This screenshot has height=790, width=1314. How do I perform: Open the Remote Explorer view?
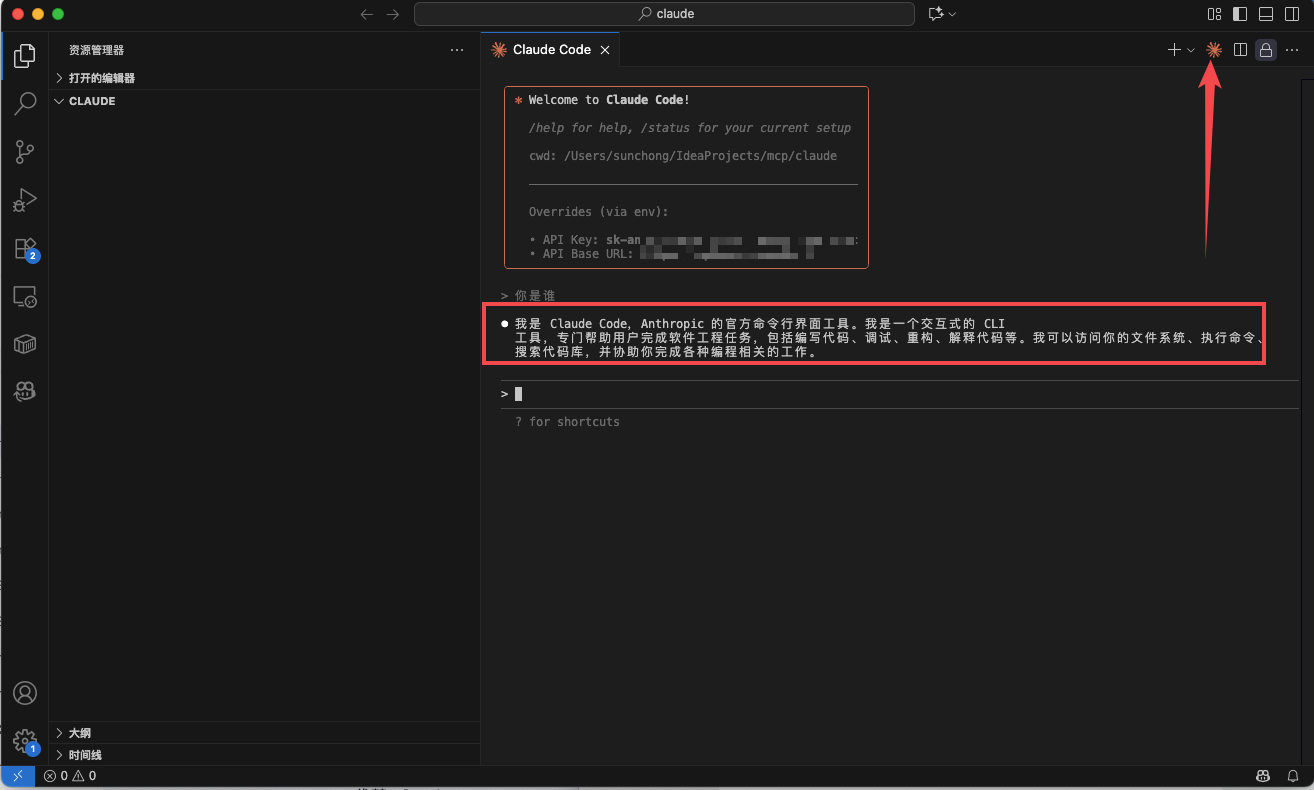click(x=25, y=296)
